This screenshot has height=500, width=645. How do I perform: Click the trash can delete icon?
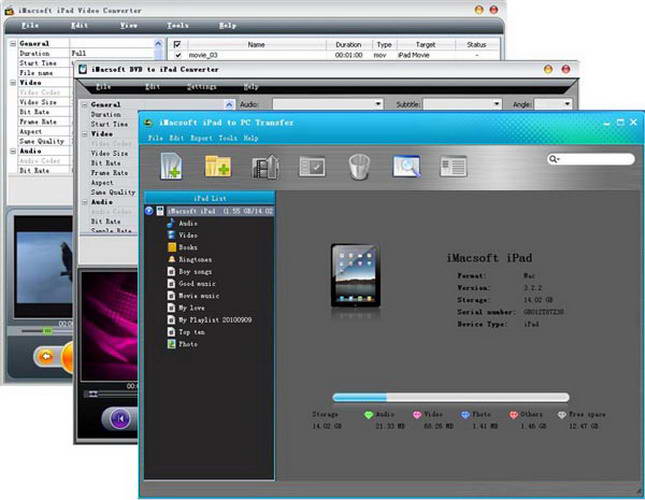[x=359, y=167]
